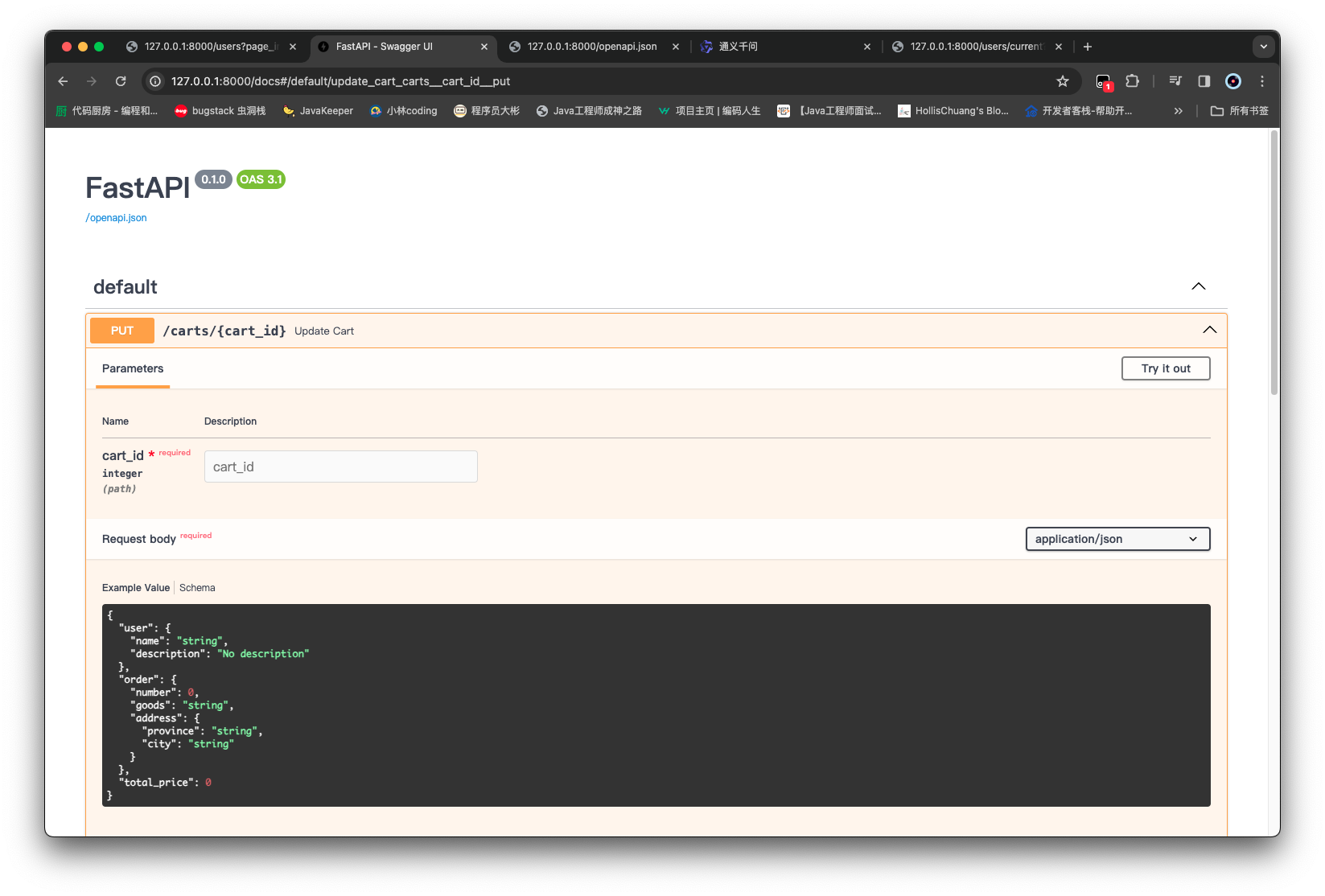Screen dimensions: 1325x896
Task: Click the /carts/{cart_id} path
Action: [224, 331]
